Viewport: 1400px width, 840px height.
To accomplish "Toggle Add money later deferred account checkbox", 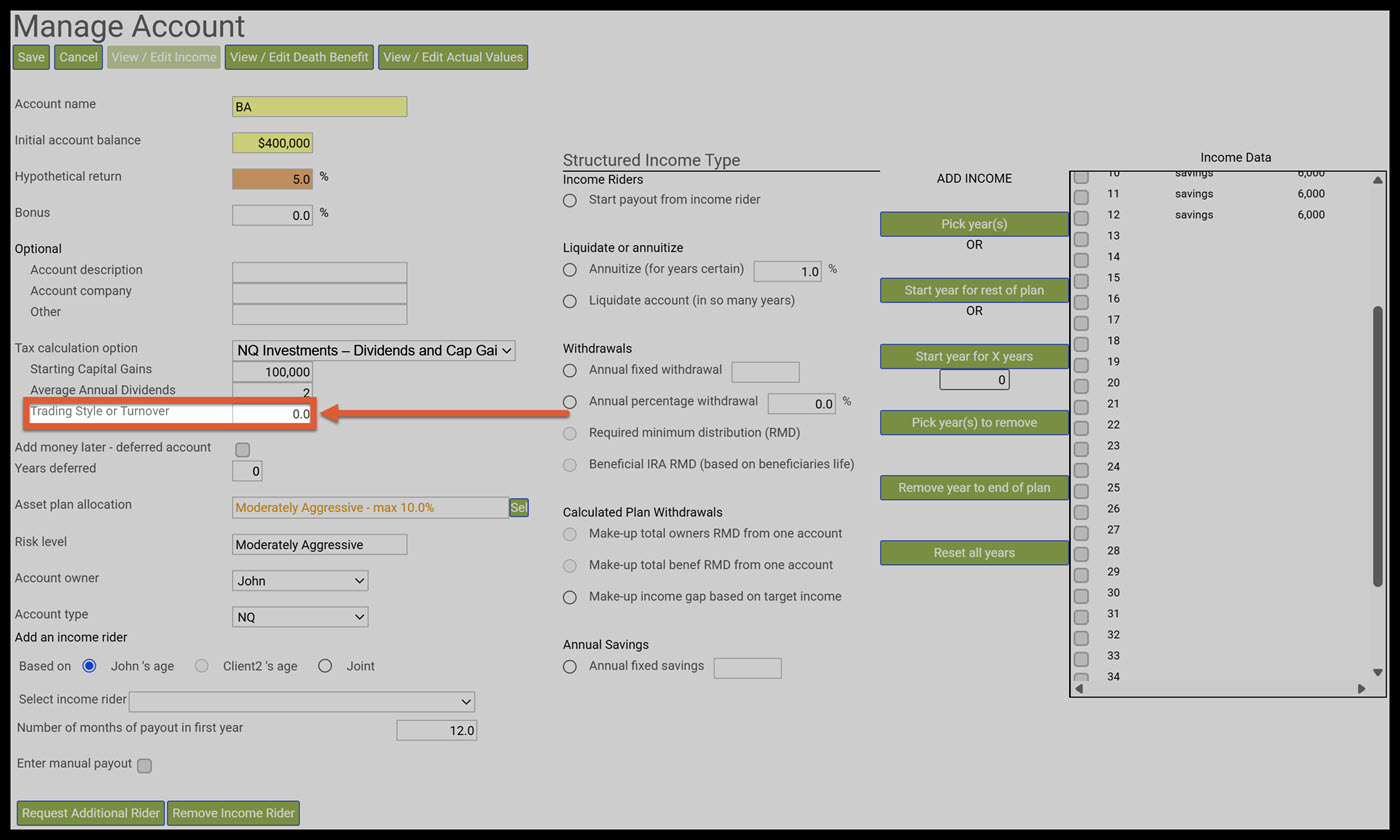I will click(242, 450).
